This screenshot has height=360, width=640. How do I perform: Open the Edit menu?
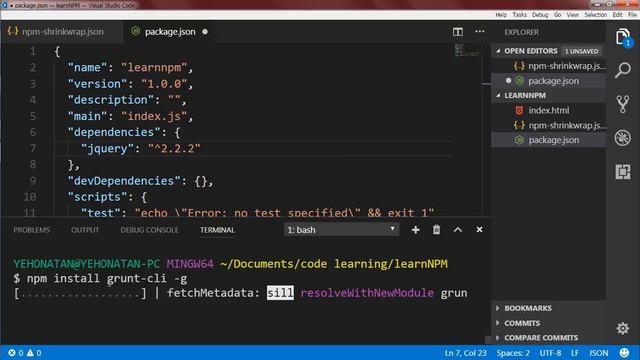click(x=617, y=15)
